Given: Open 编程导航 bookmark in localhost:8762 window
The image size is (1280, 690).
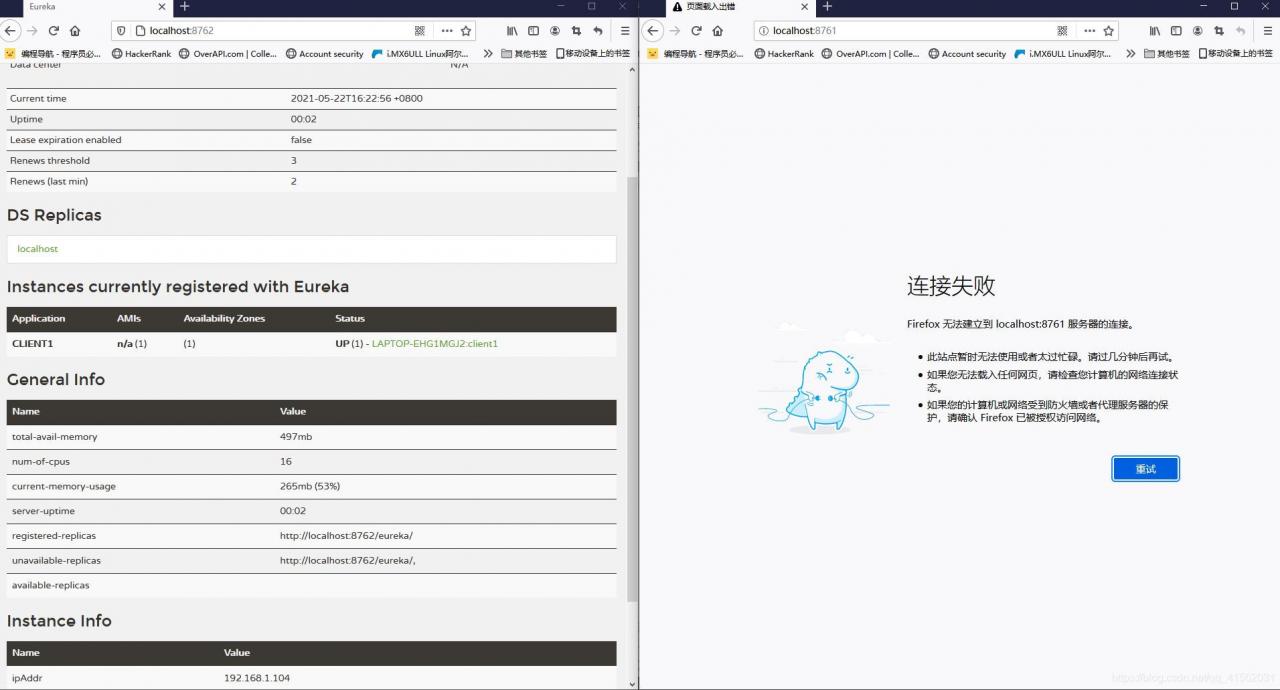Looking at the screenshot, I should coord(52,54).
